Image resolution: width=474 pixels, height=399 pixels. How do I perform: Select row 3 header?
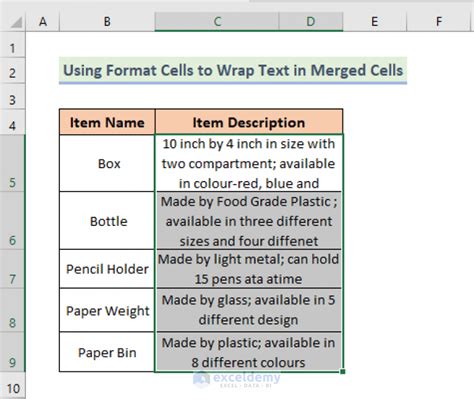tap(12, 96)
